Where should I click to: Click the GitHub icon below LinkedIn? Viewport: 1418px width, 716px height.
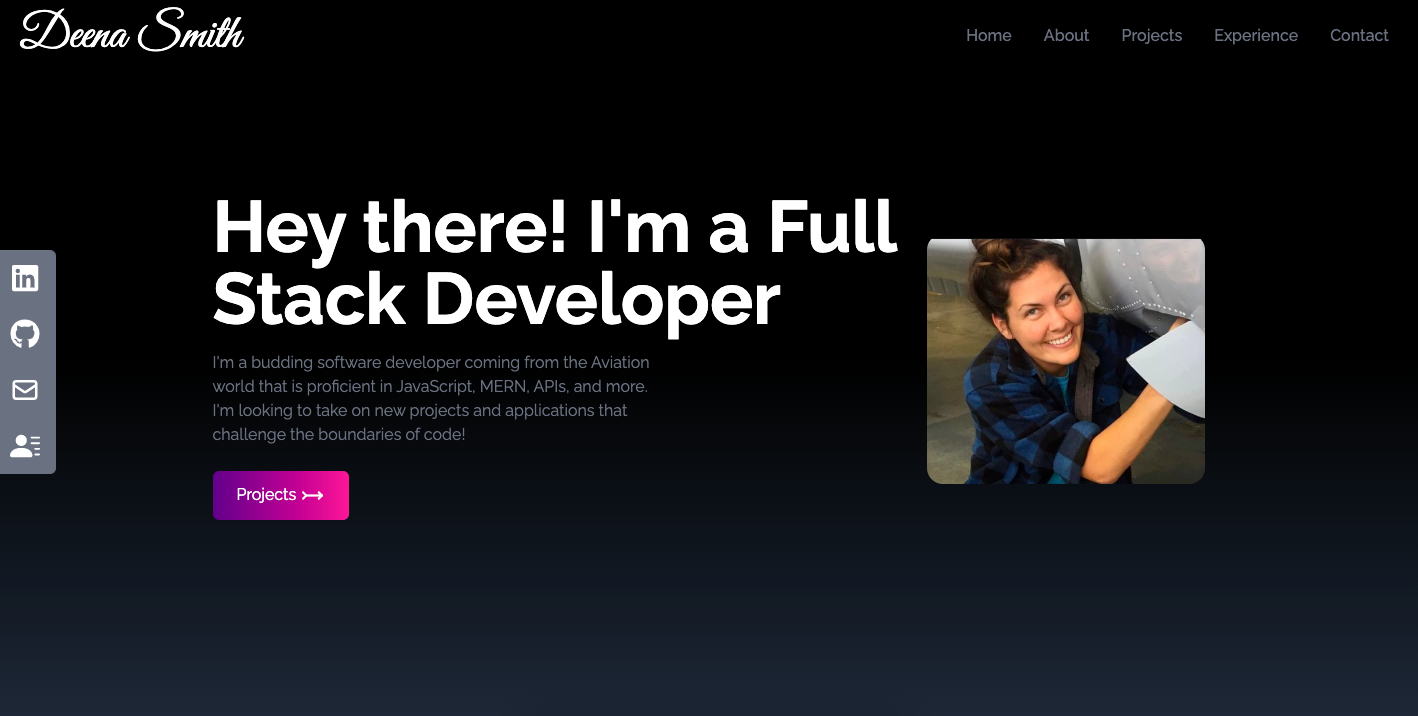tap(25, 334)
